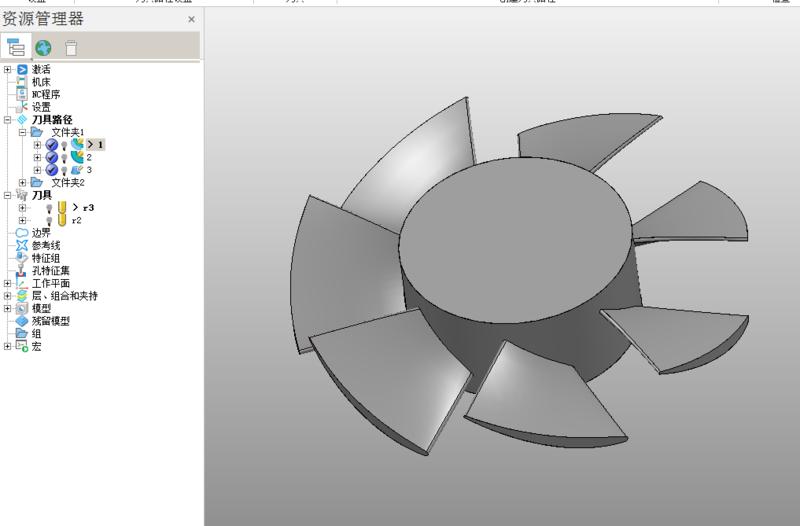Select the 文件夹2 folder label

coord(67,182)
